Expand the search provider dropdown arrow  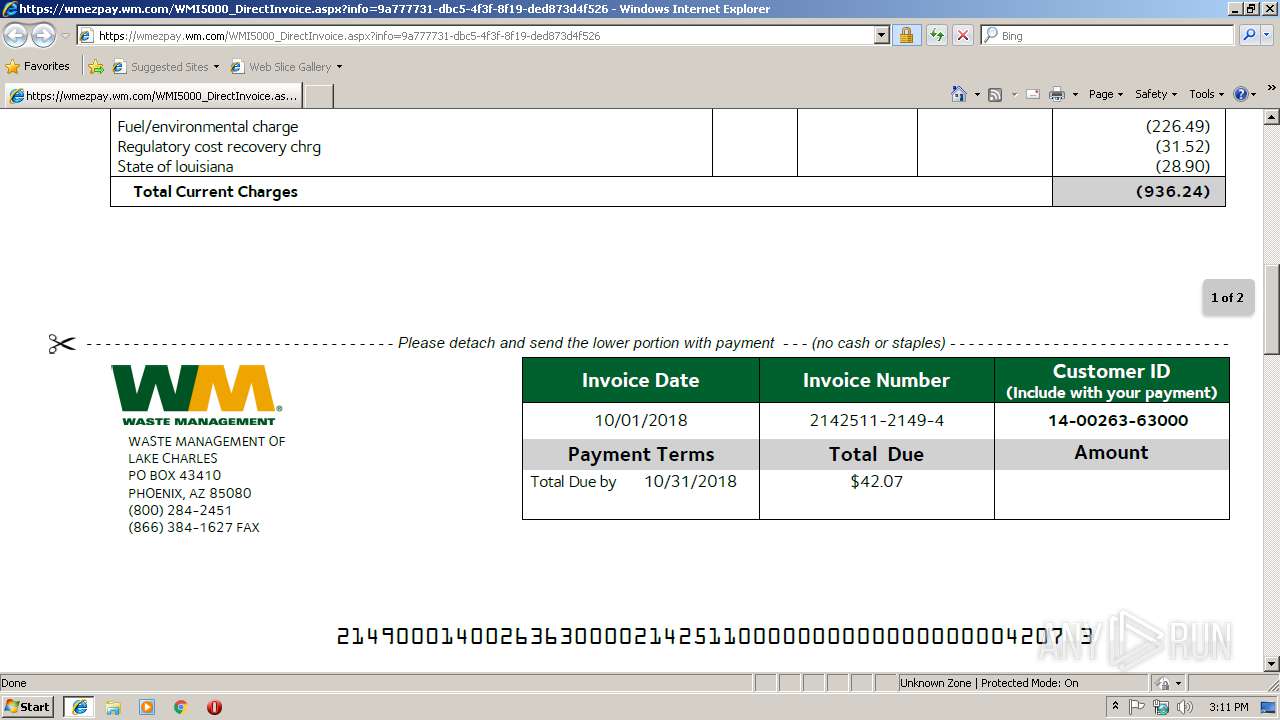(x=1269, y=35)
